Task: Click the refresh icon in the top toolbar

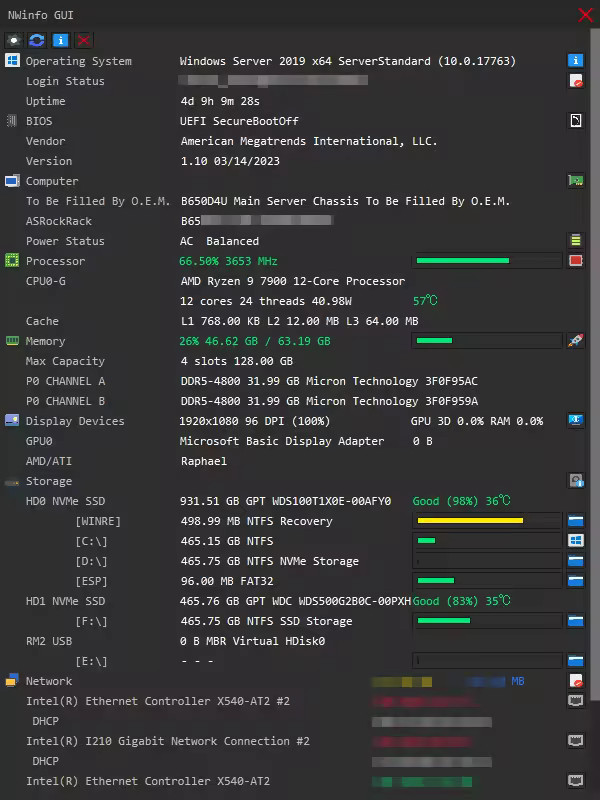Action: point(37,40)
